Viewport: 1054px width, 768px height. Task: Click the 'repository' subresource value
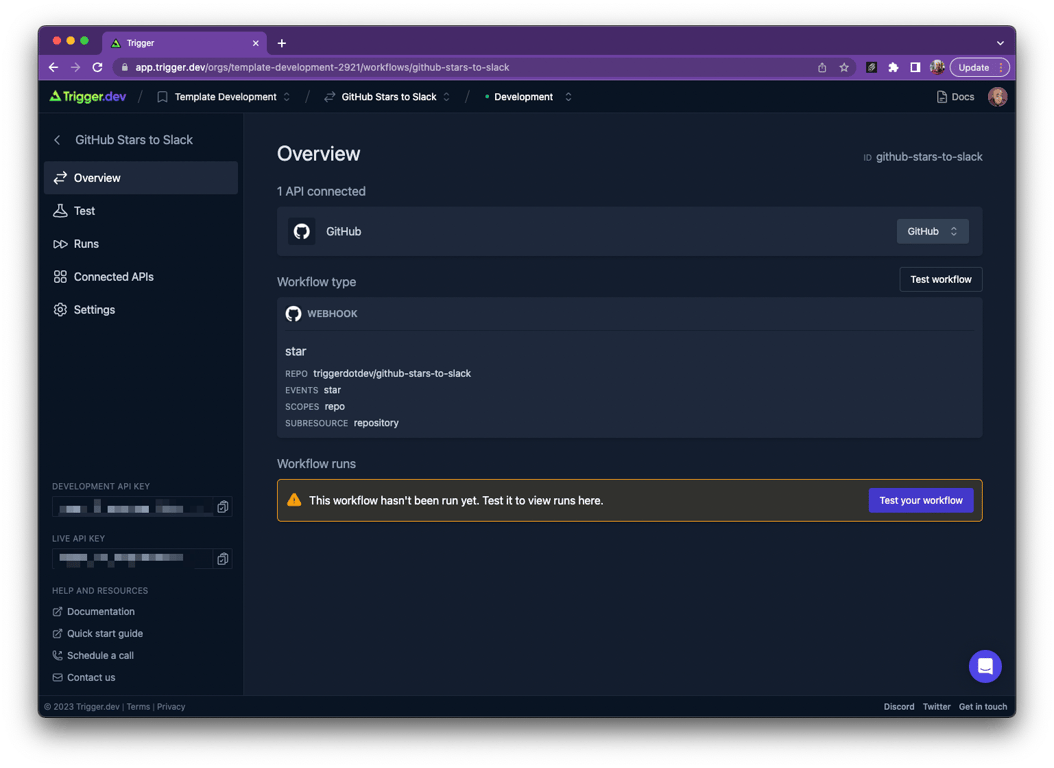click(x=376, y=423)
